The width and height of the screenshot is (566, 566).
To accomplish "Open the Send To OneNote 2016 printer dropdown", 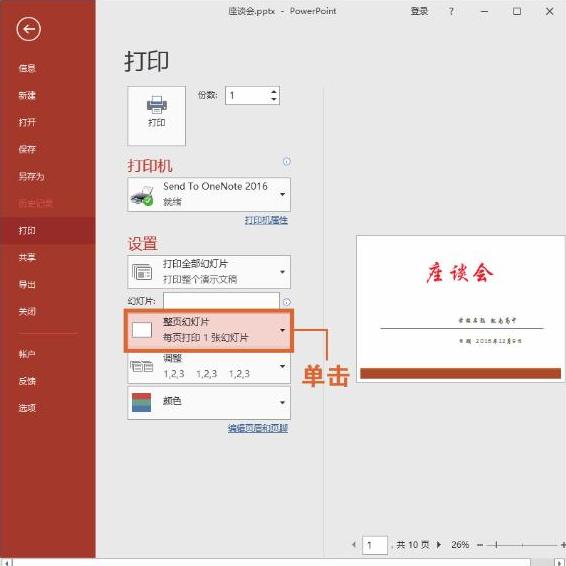I will click(x=209, y=194).
